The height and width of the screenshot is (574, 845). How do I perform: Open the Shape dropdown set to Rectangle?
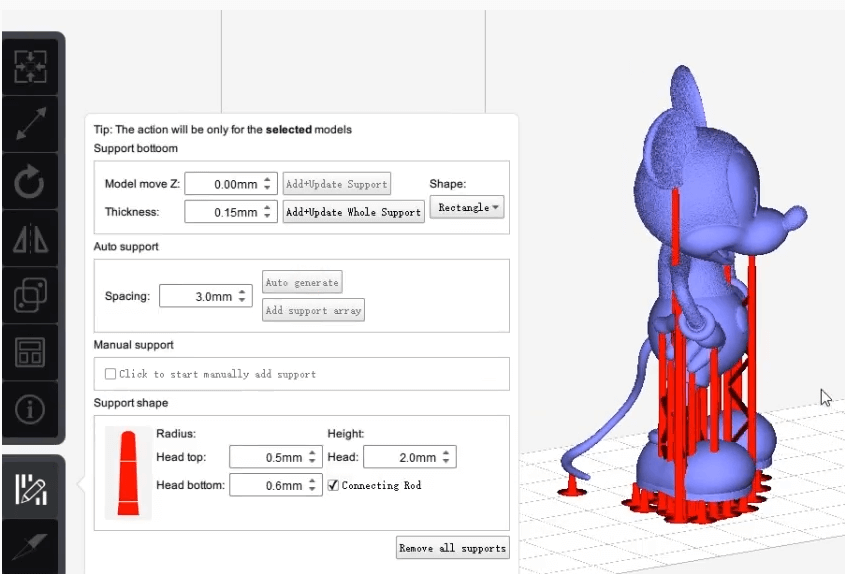[x=467, y=208]
